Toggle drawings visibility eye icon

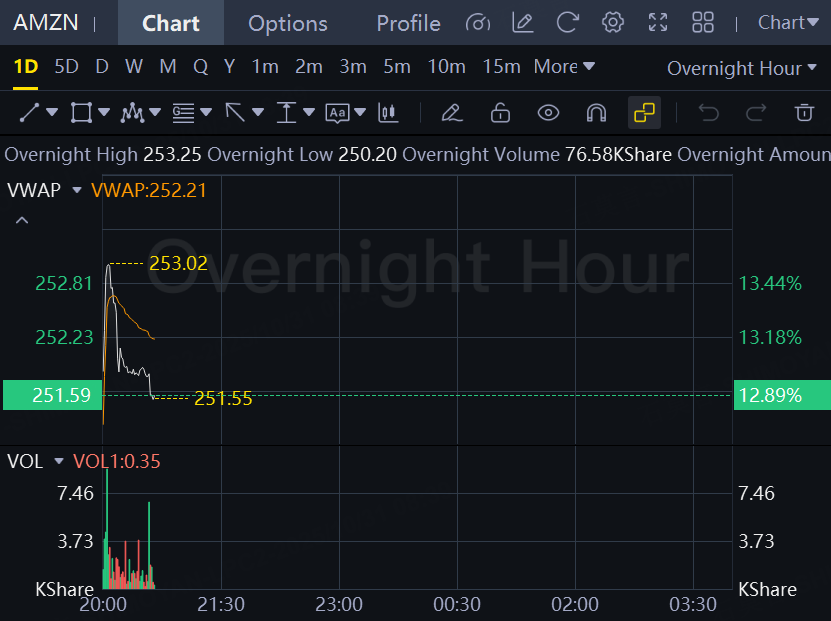pos(548,113)
